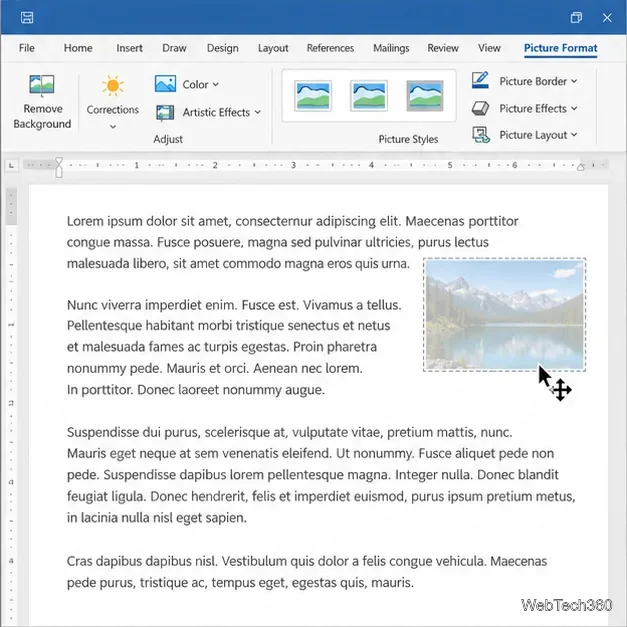This screenshot has width=627, height=627.
Task: Switch to the Home tab
Action: point(78,48)
